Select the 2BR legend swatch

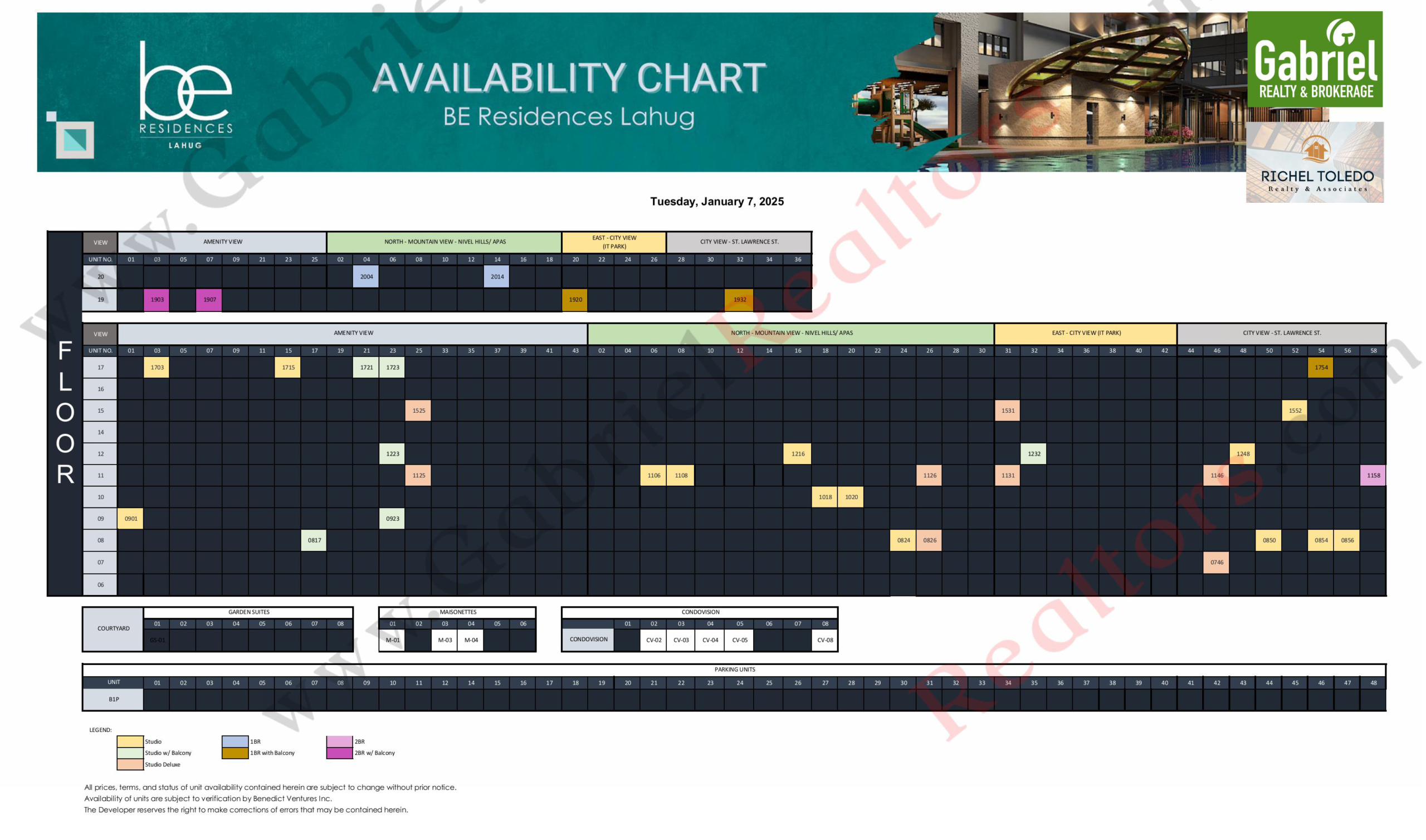pyautogui.click(x=340, y=741)
